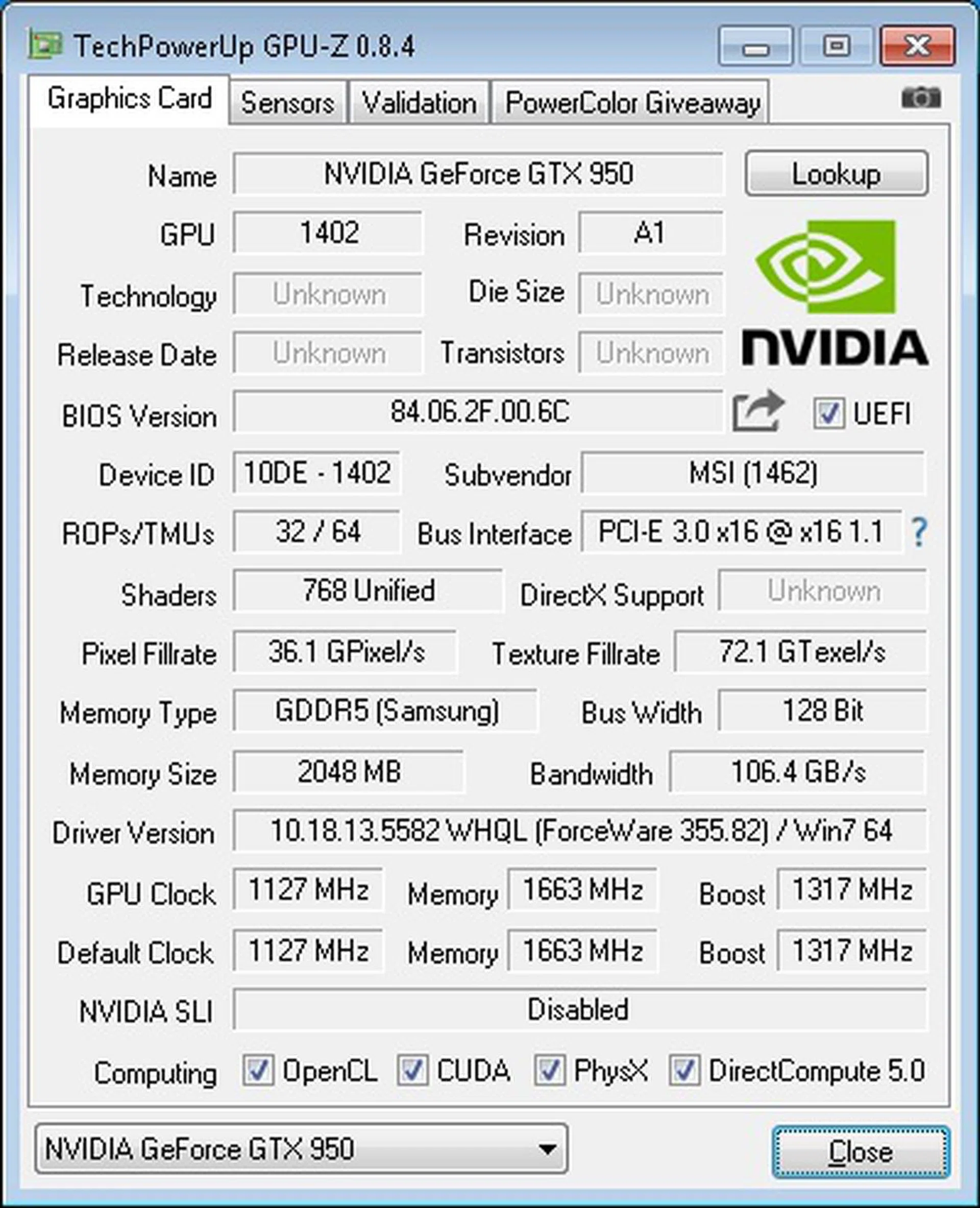980x1208 pixels.
Task: Minimize the GPU-Z window
Action: coord(755,47)
